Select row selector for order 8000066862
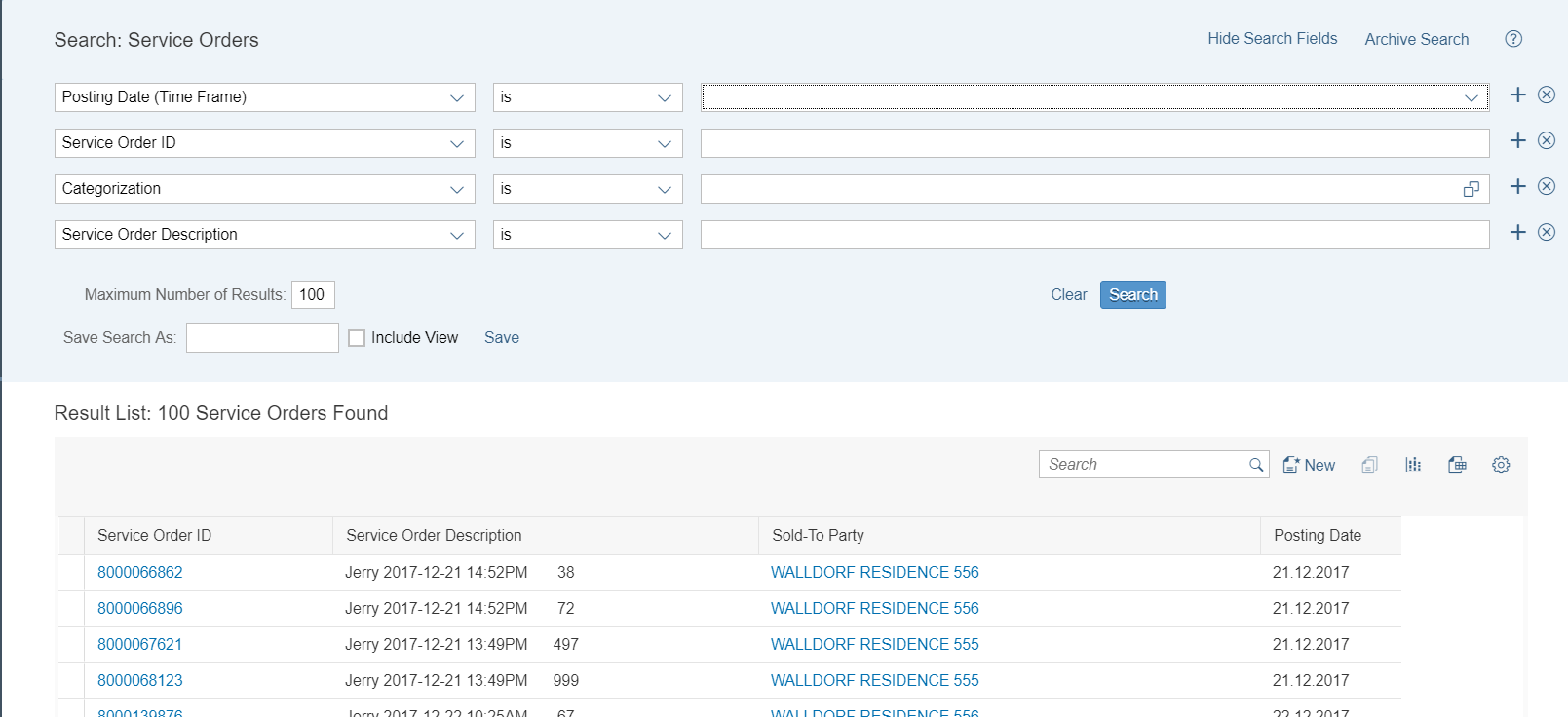The height and width of the screenshot is (717, 1568). [71, 573]
